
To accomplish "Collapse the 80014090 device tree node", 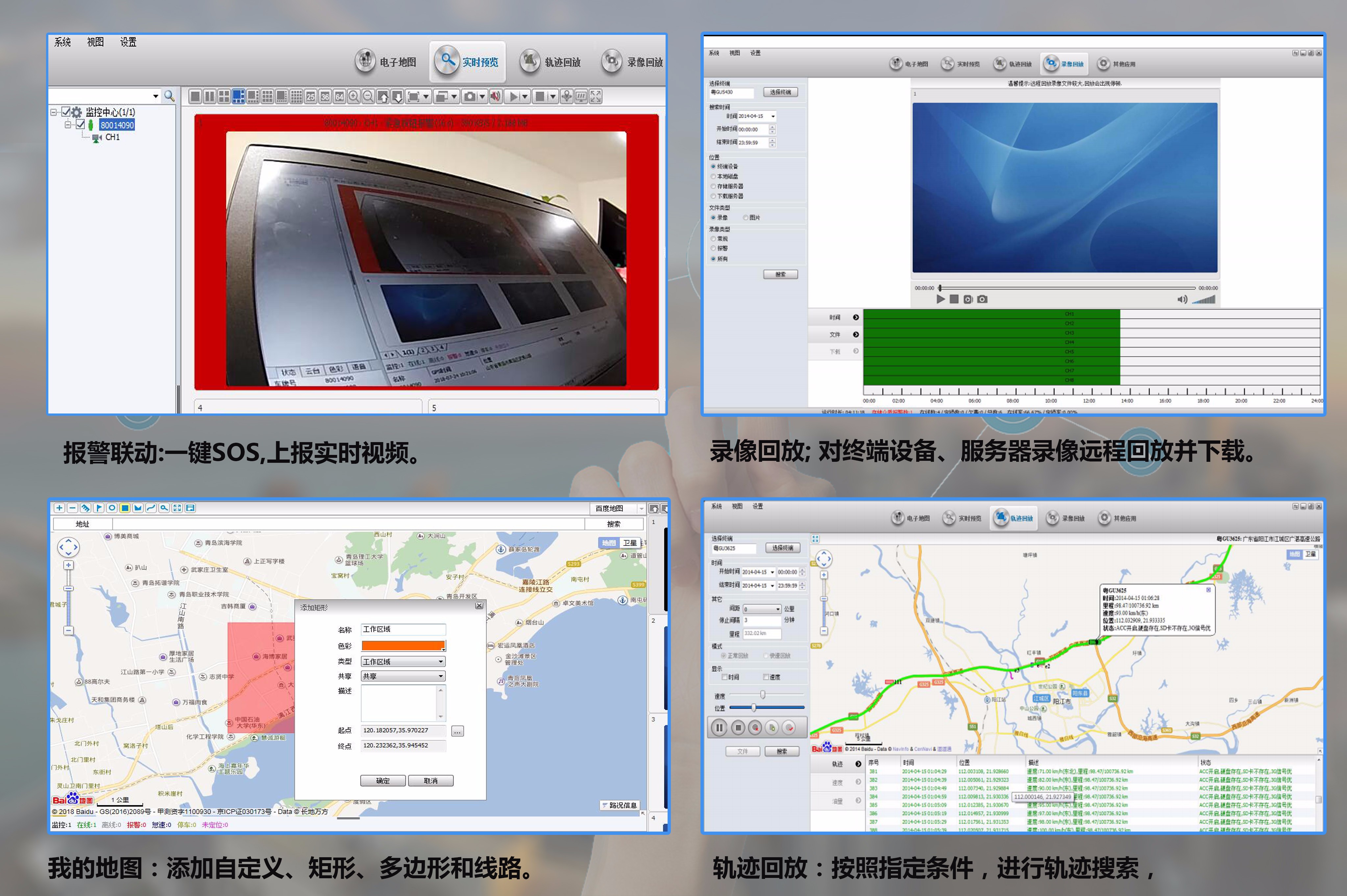I will [68, 125].
